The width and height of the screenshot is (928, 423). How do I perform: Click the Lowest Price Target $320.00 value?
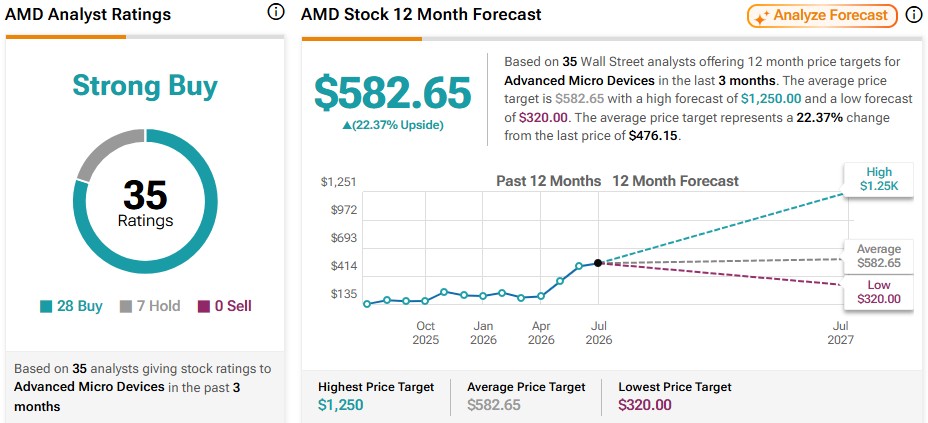645,405
